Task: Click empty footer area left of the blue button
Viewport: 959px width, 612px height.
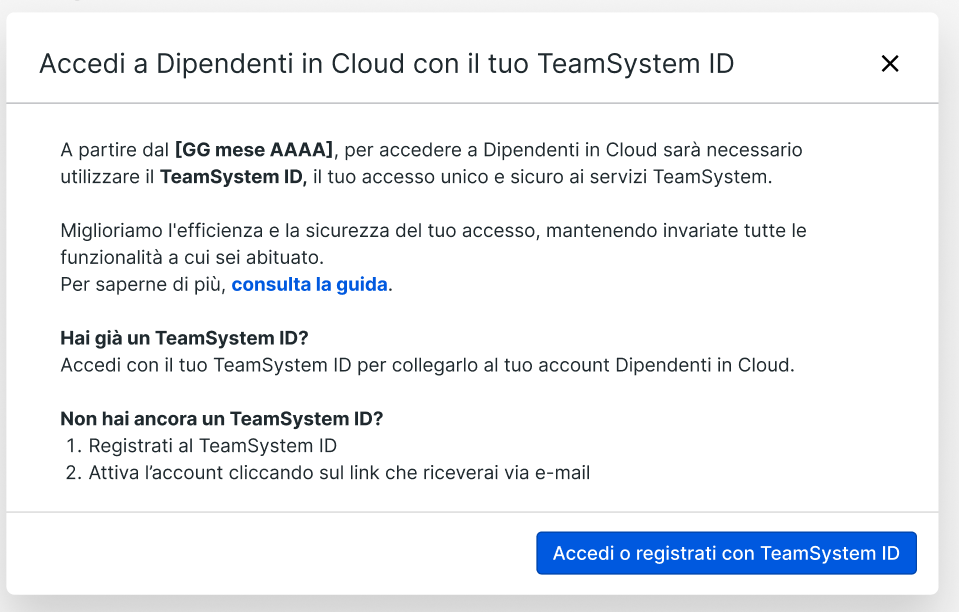Action: click(270, 553)
